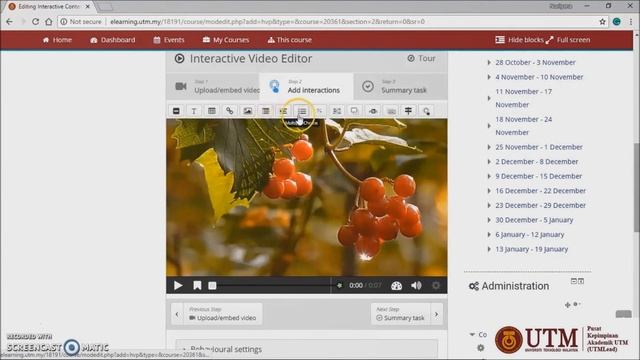The image size is (640, 360).
Task: Go back in the browser
Action: coord(9,22)
